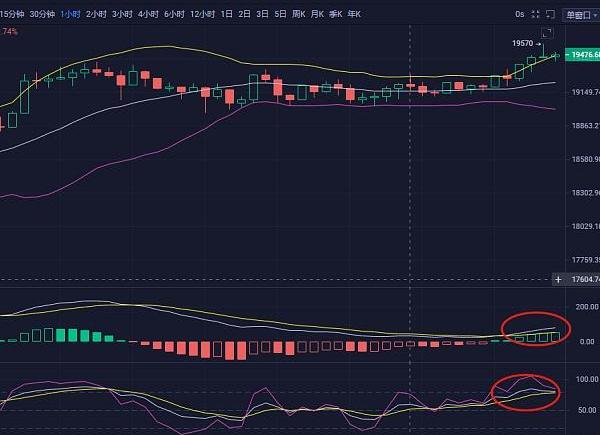Click the green 19476 current price label

(x=582, y=55)
